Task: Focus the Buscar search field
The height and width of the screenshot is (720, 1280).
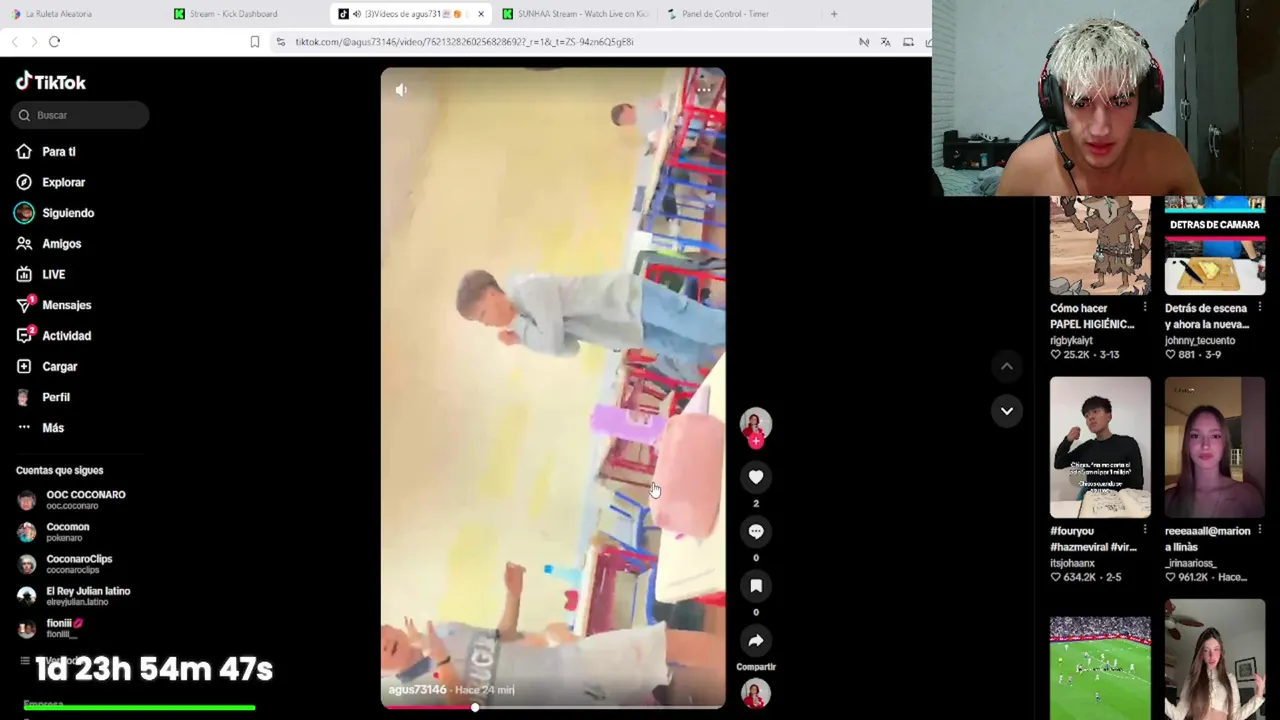Action: tap(81, 115)
